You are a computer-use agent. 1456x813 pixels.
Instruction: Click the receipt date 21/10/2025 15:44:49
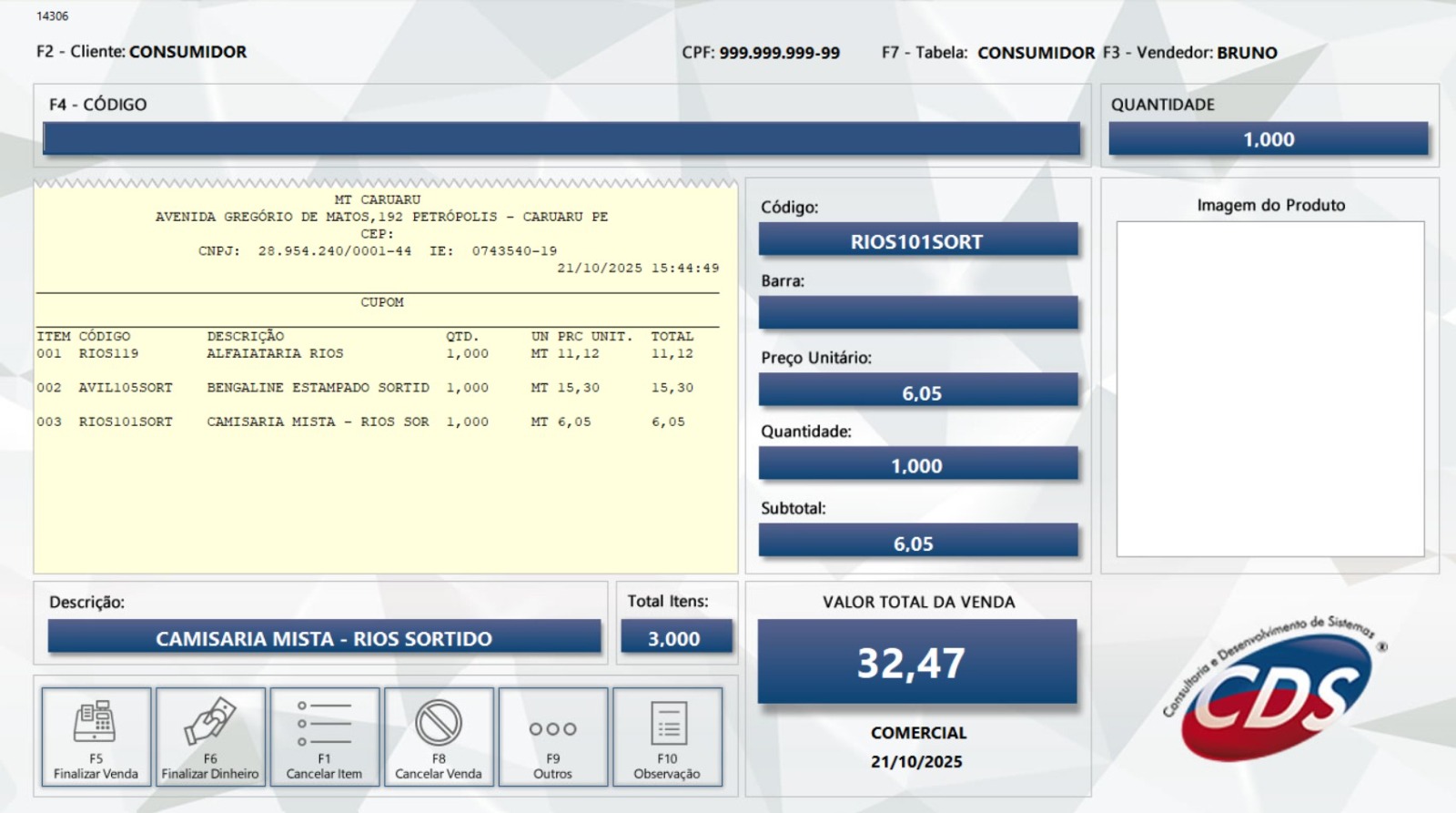638,269
